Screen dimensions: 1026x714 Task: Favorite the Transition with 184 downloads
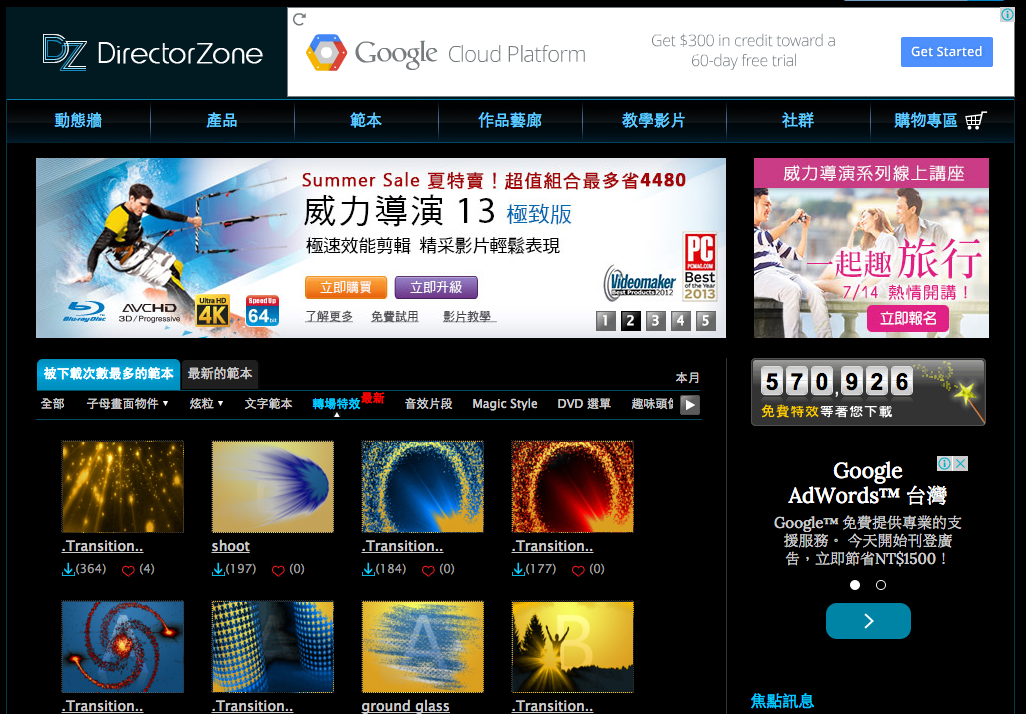pyautogui.click(x=428, y=571)
